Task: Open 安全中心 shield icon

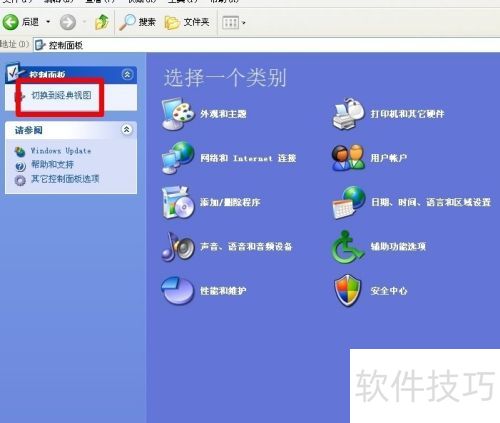Action: 348,290
